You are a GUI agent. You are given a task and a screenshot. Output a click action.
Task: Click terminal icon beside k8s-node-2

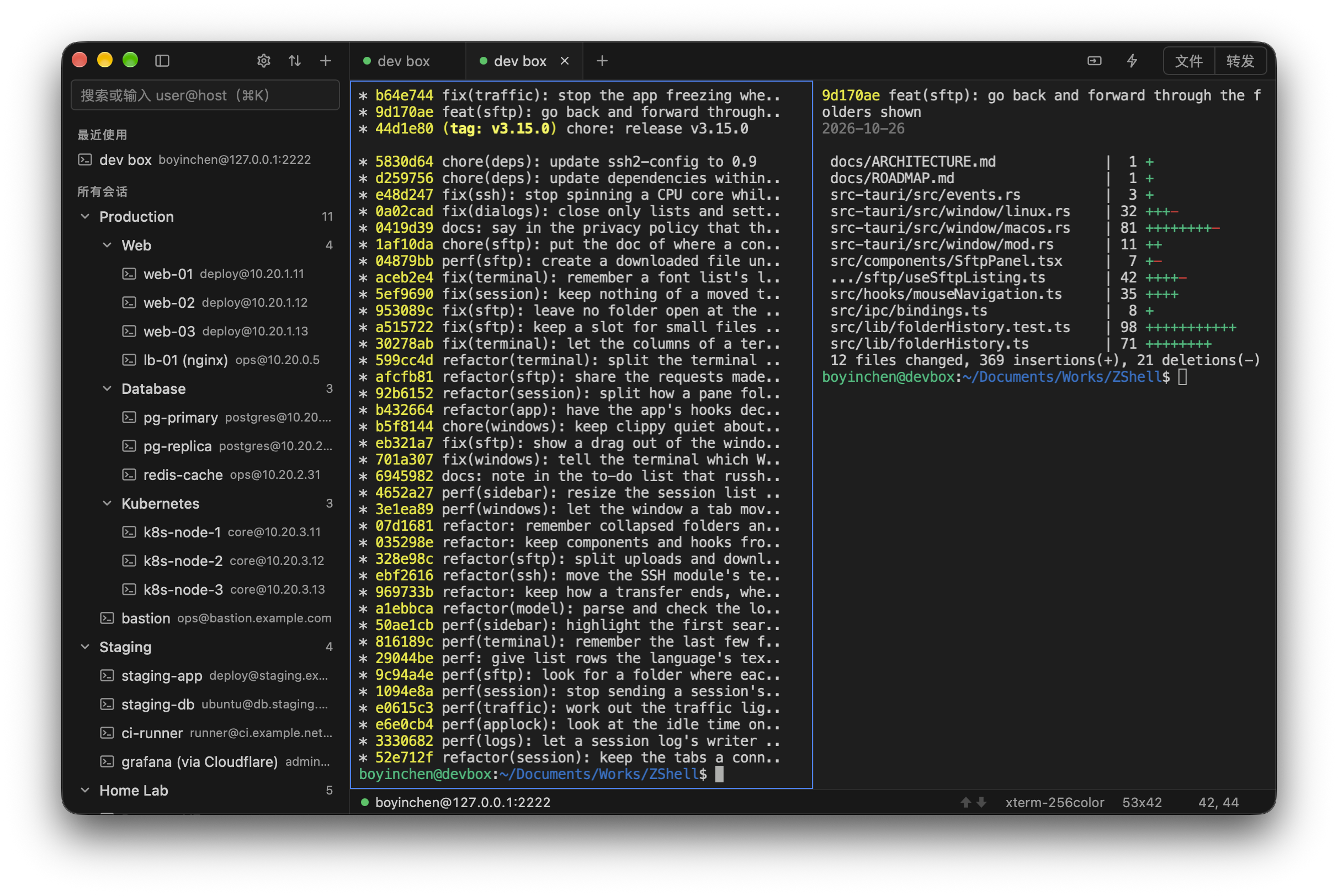(129, 561)
